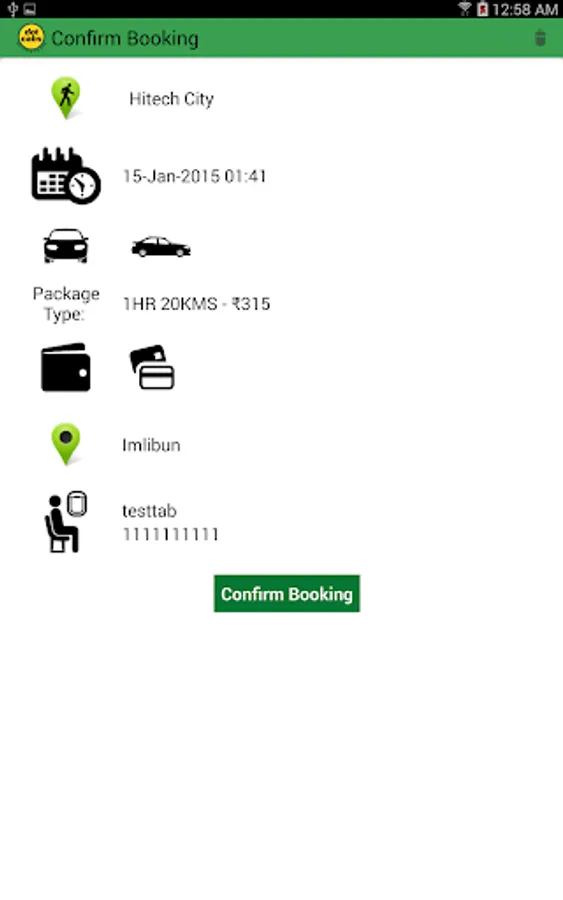563x900 pixels.
Task: Tap the green pickup location pin icon
Action: (66, 98)
